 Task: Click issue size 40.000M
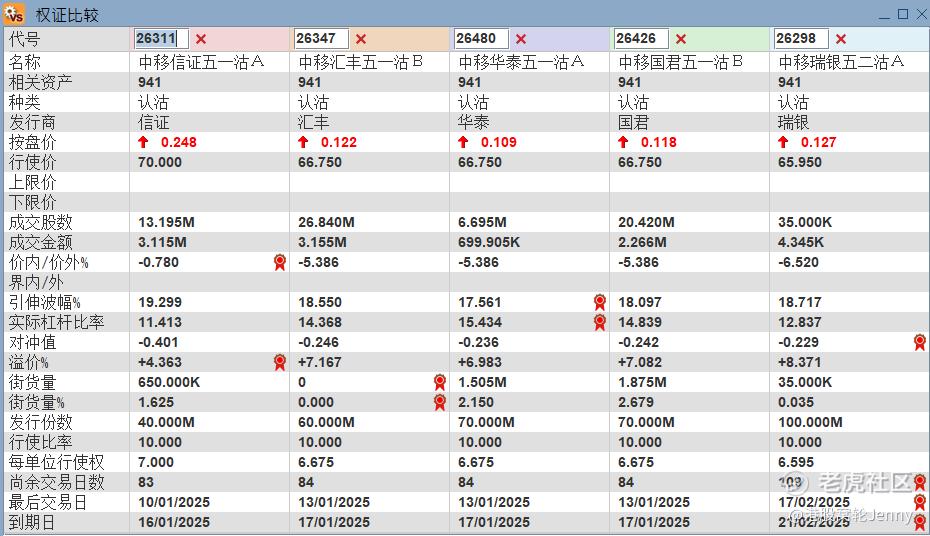(x=166, y=422)
